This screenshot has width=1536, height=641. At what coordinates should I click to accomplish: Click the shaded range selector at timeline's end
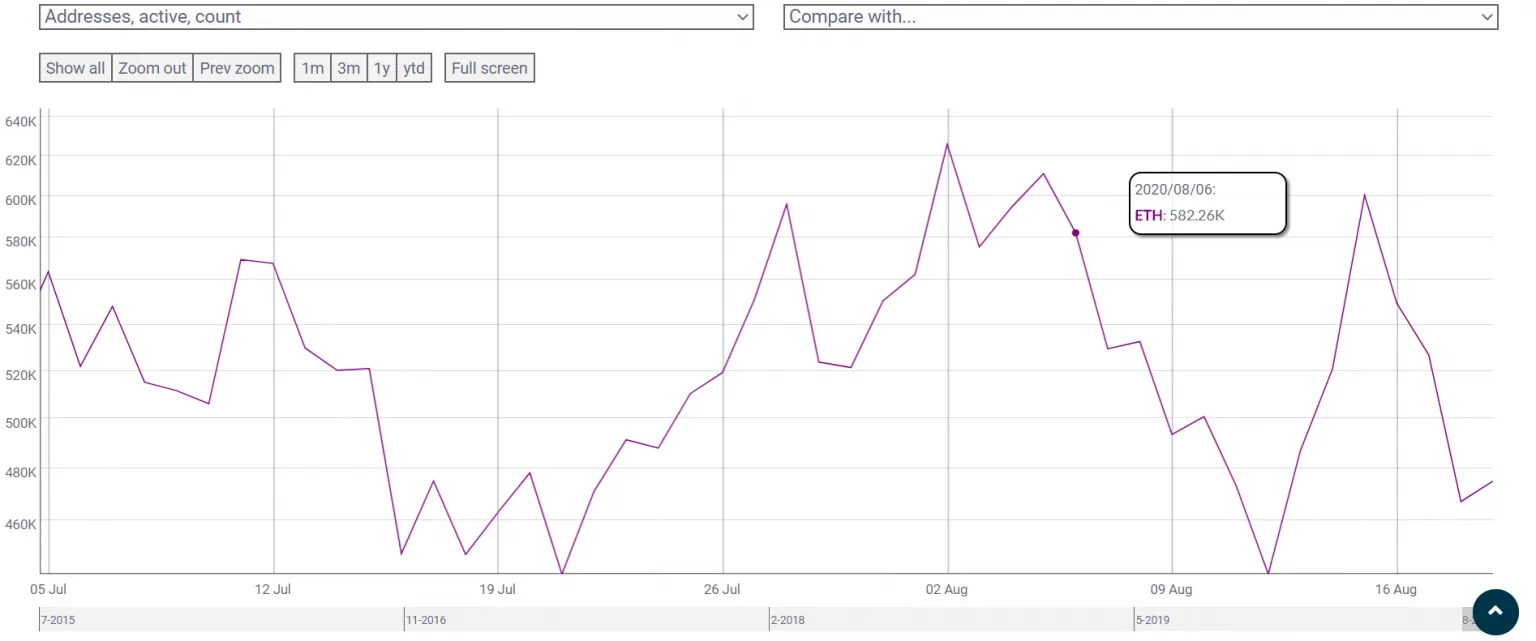click(1468, 620)
